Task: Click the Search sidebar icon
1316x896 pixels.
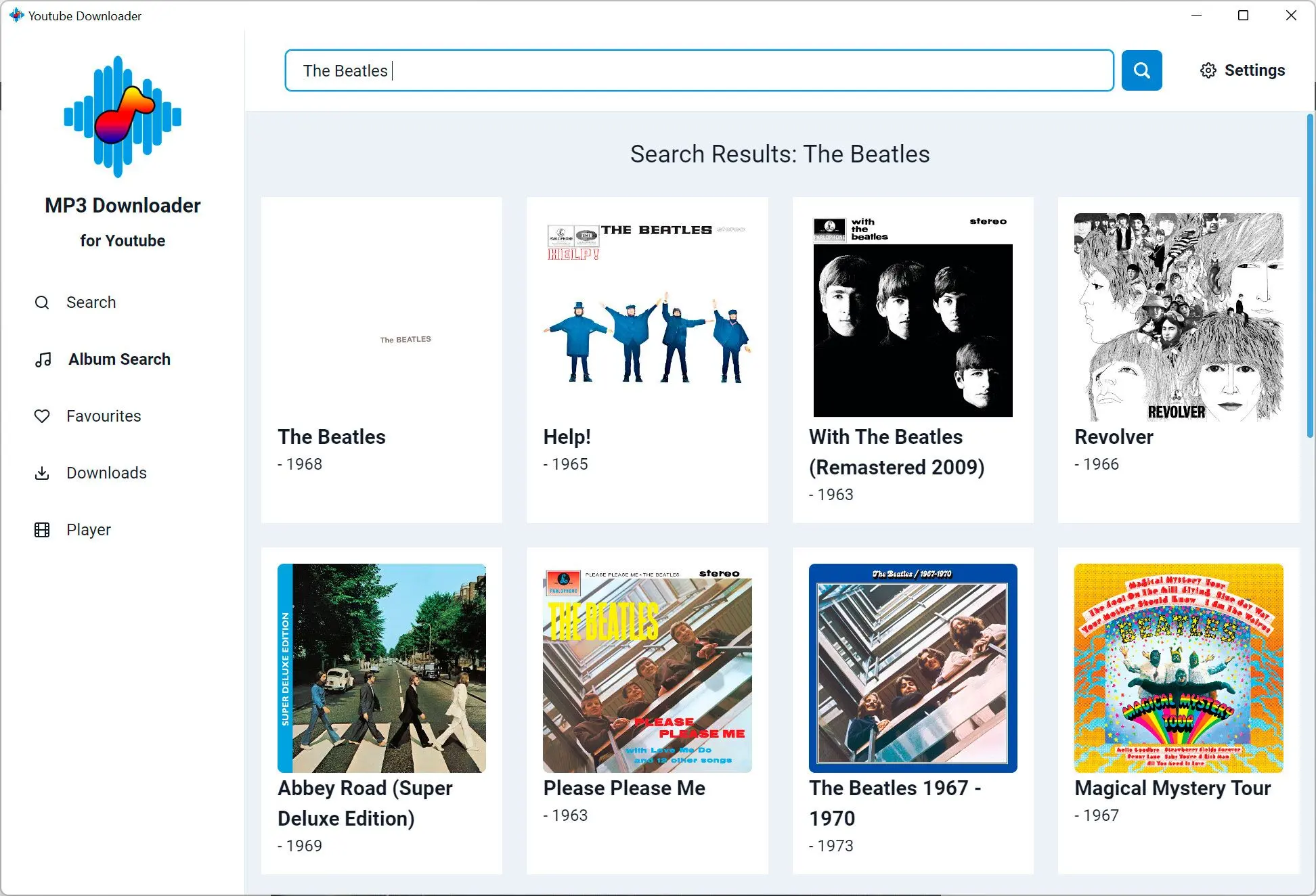Action: [43, 302]
